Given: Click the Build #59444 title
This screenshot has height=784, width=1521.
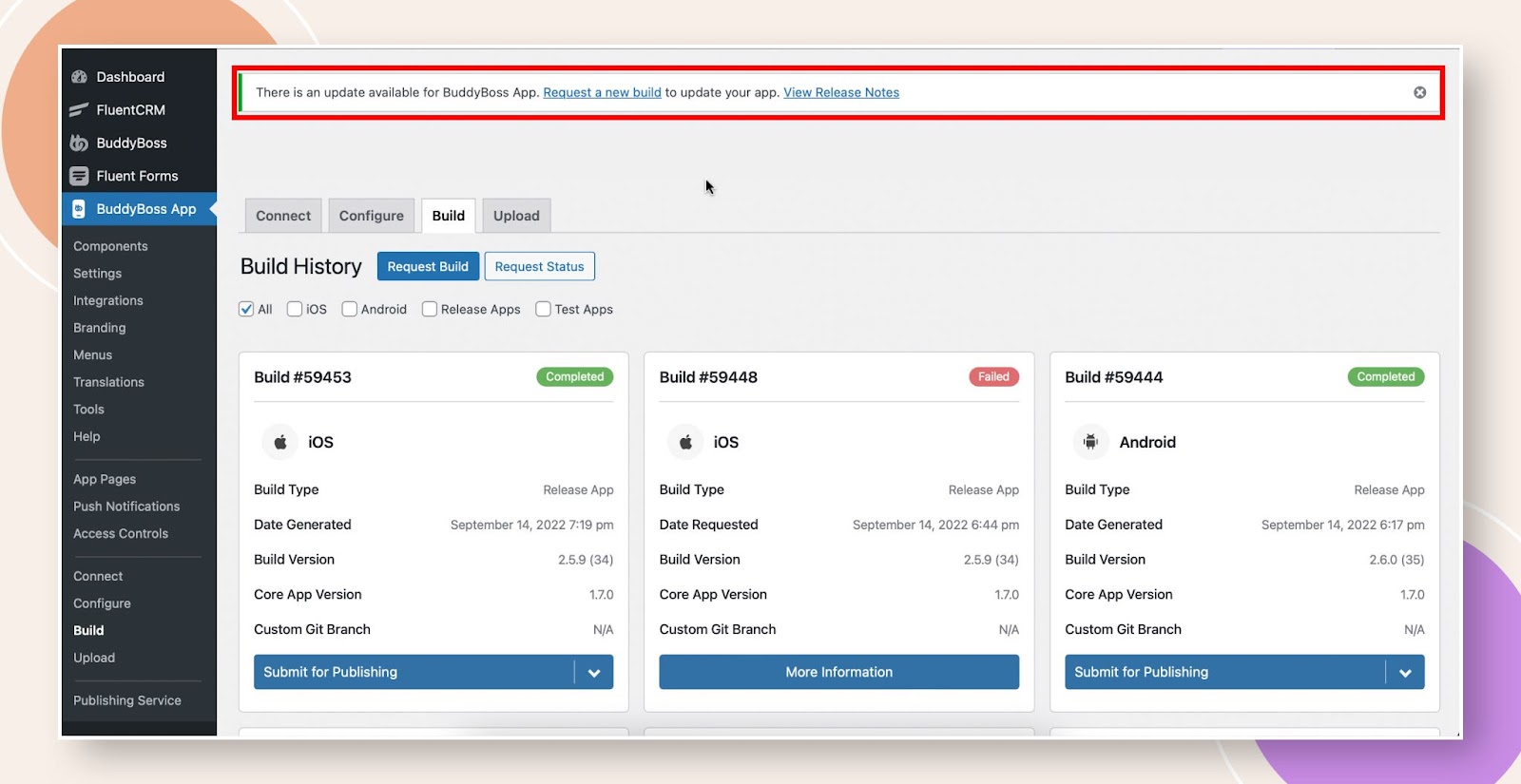Looking at the screenshot, I should point(1113,377).
